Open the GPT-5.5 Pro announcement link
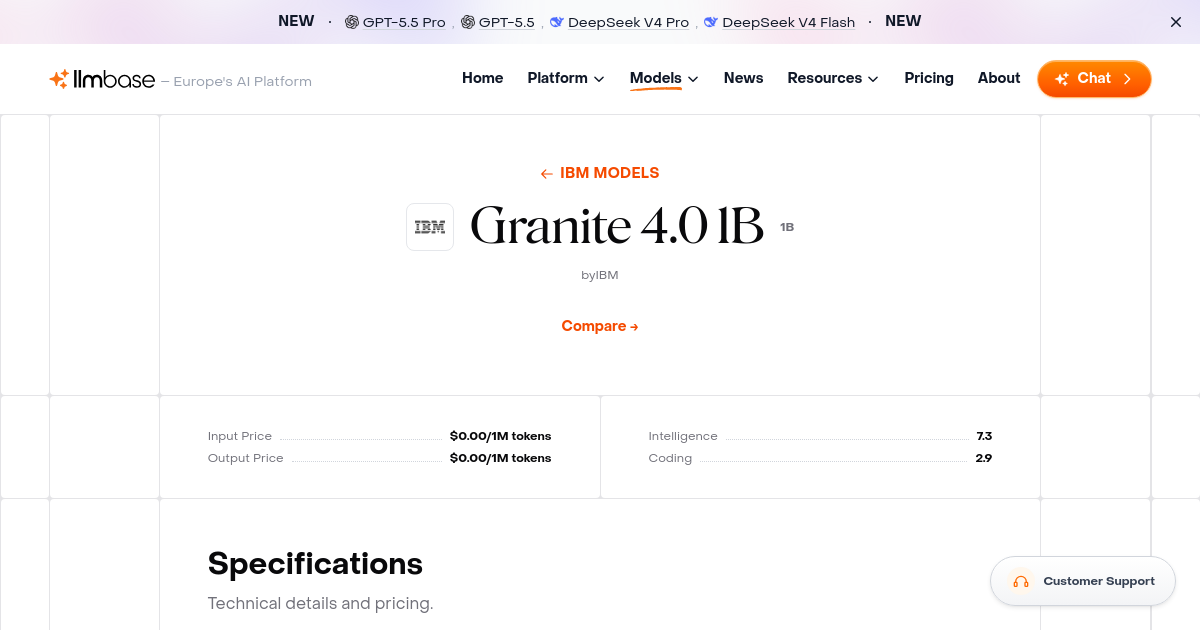This screenshot has width=1200, height=630. point(404,21)
